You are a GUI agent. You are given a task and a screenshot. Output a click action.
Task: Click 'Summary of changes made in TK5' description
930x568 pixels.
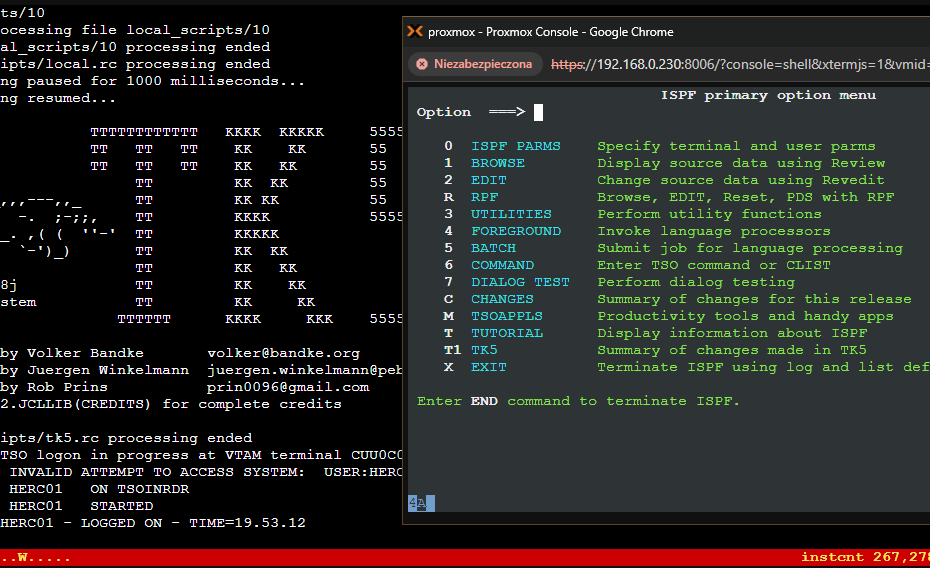point(732,350)
